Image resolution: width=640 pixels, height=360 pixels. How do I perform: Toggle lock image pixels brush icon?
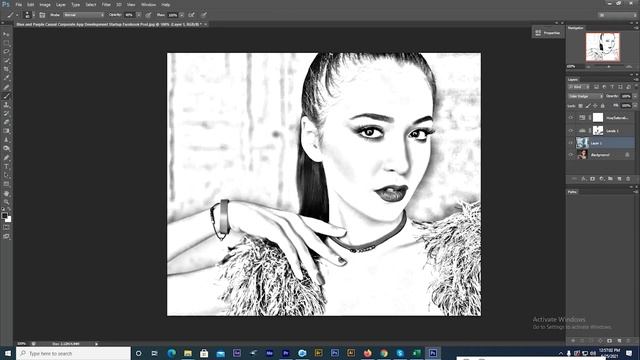coord(588,106)
